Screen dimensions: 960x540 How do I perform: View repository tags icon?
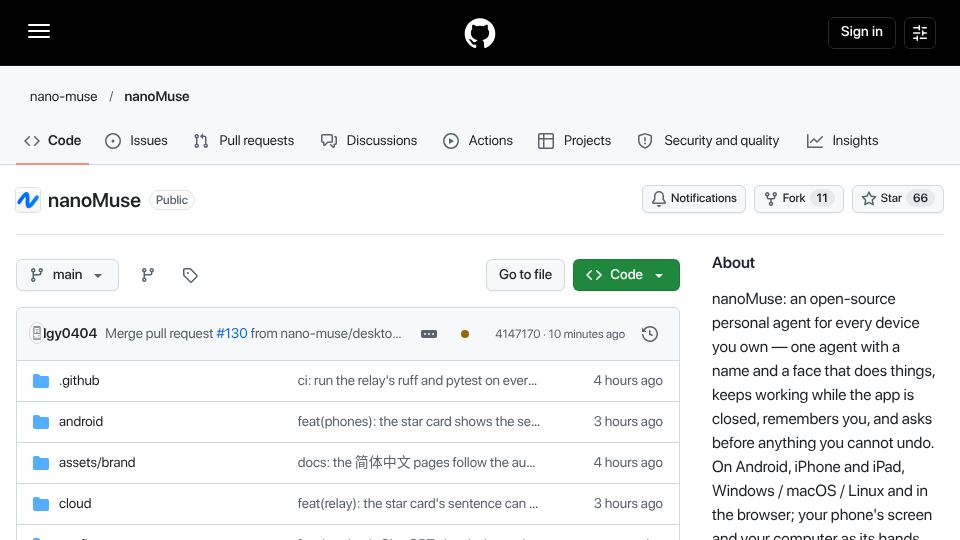pyautogui.click(x=190, y=275)
